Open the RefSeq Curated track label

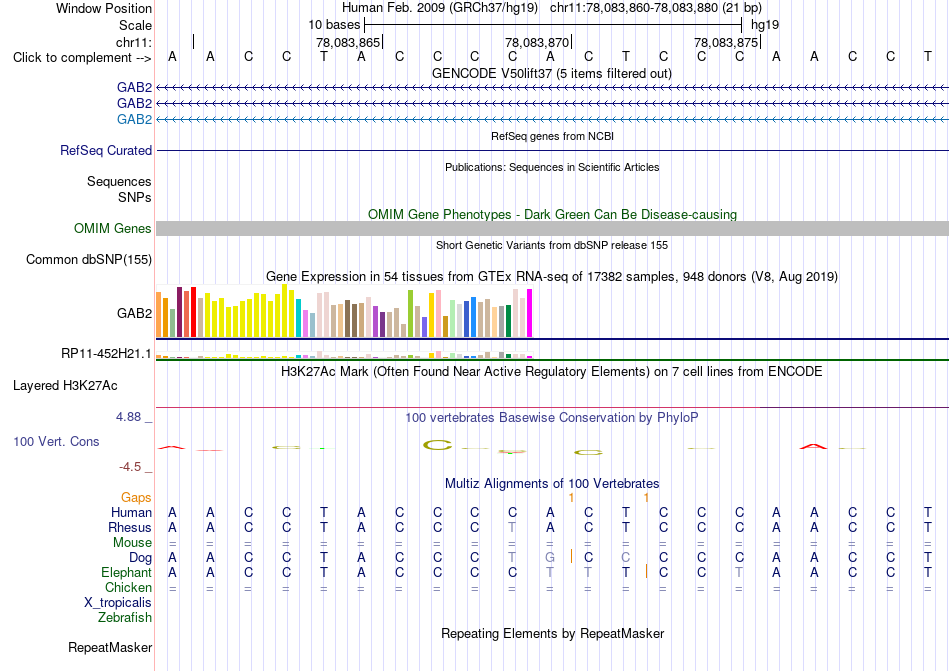(x=106, y=150)
